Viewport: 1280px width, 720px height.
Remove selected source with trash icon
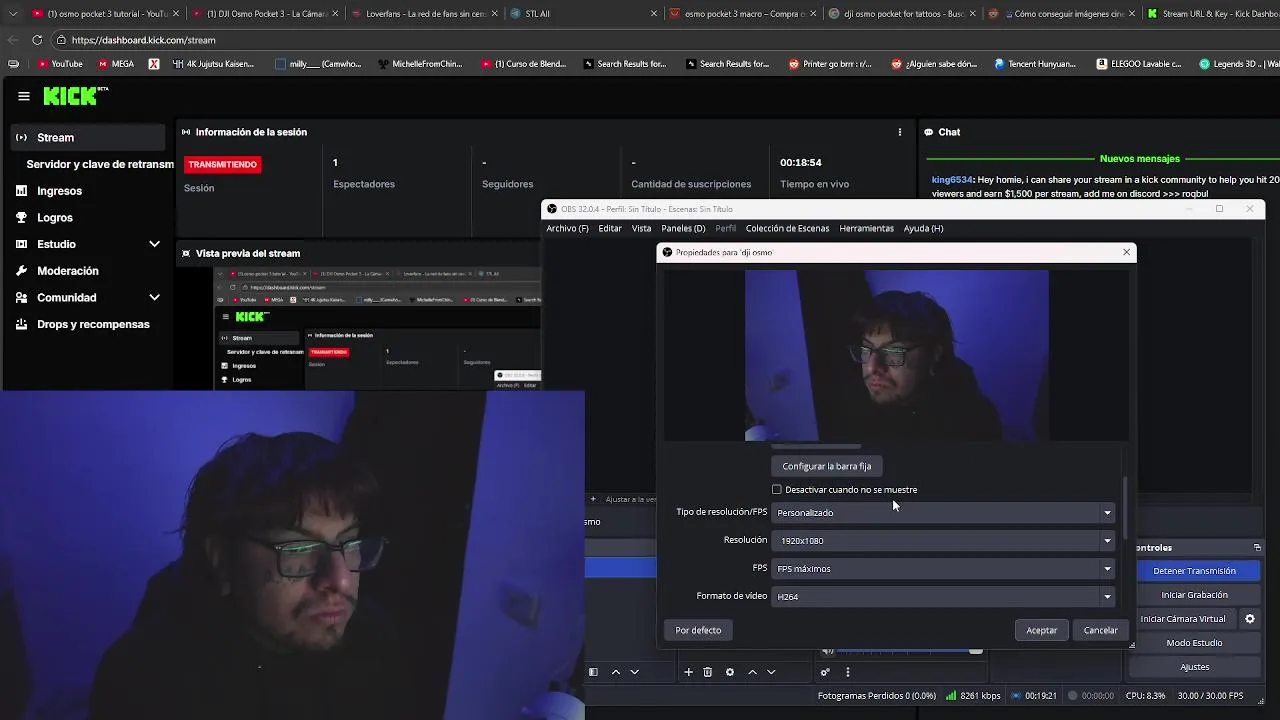click(x=708, y=672)
